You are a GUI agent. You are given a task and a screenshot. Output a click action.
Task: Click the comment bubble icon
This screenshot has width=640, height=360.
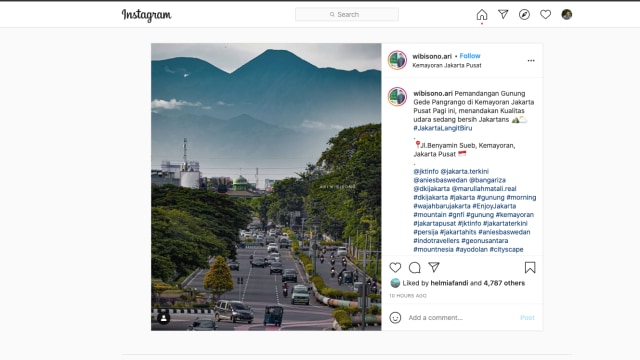click(x=415, y=267)
